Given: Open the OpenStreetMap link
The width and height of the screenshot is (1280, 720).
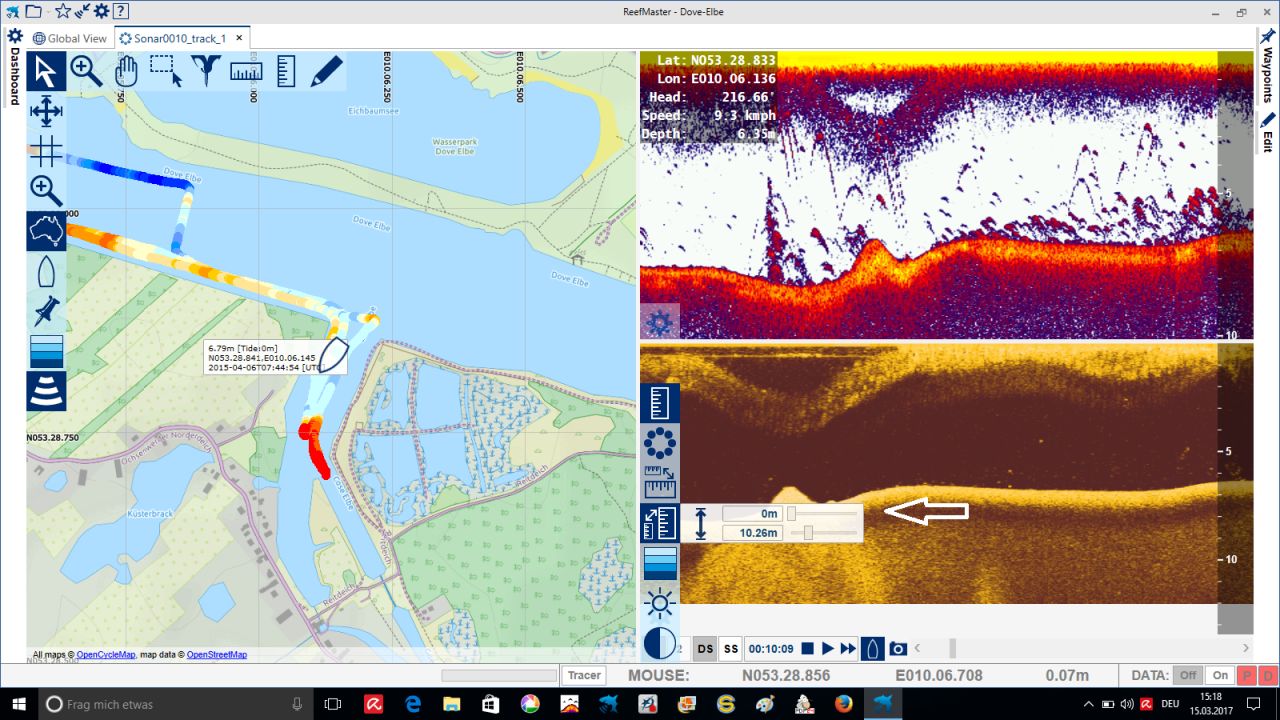Looking at the screenshot, I should pos(216,655).
